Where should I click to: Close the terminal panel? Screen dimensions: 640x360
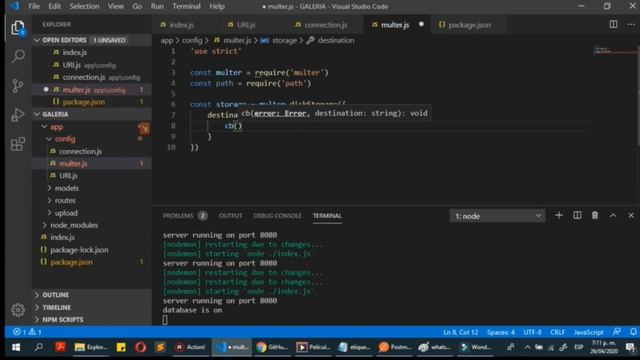click(x=631, y=216)
